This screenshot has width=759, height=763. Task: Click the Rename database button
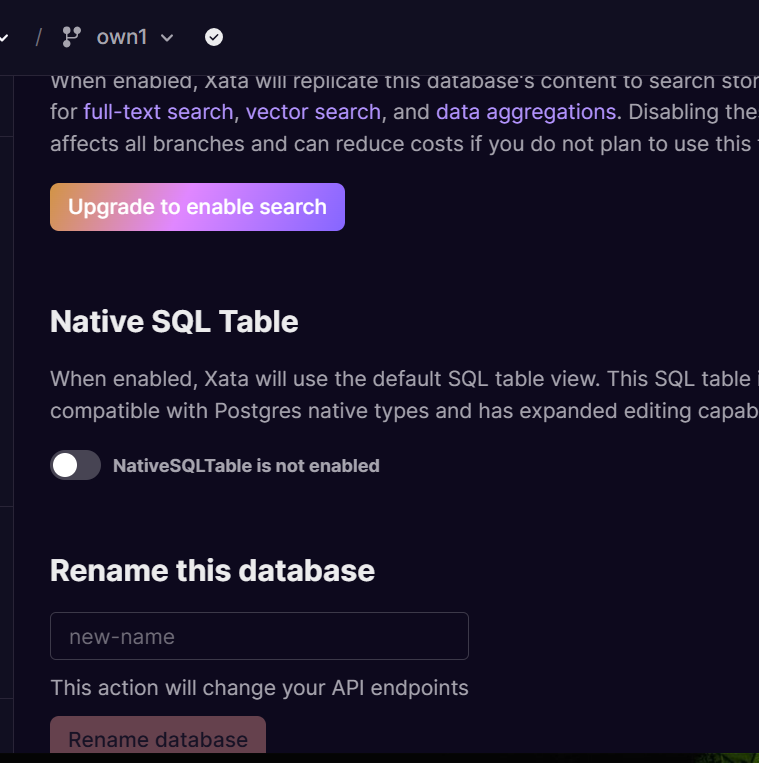158,738
